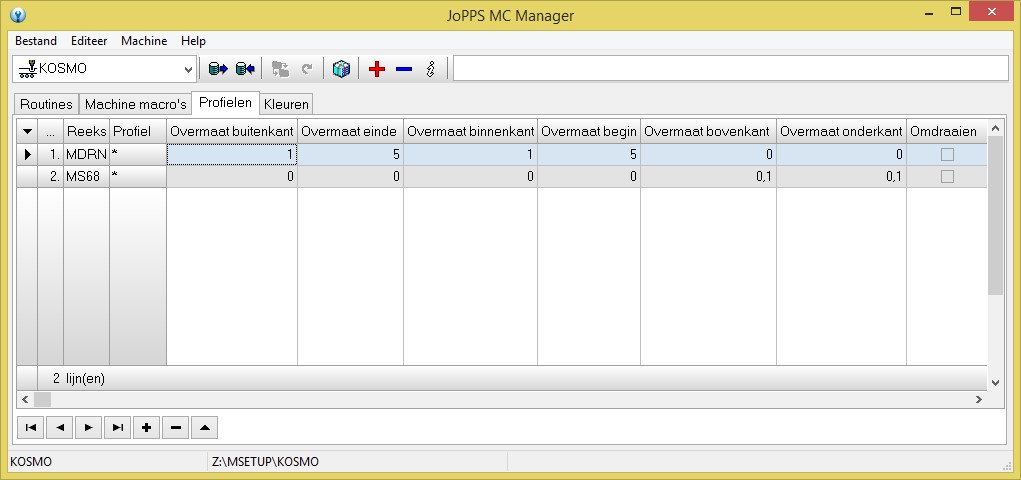This screenshot has height=480, width=1021.
Task: Add an item with the red plus icon
Action: [x=377, y=69]
